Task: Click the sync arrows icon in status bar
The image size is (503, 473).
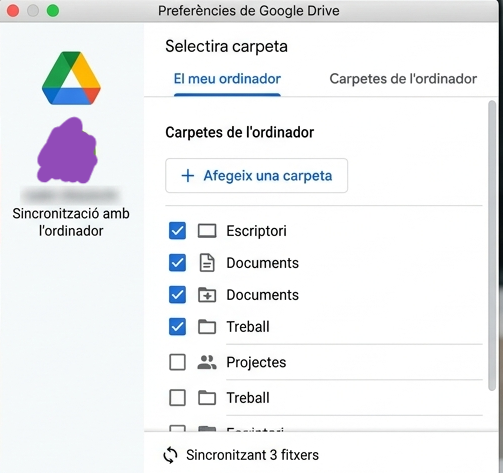Action: [x=171, y=455]
